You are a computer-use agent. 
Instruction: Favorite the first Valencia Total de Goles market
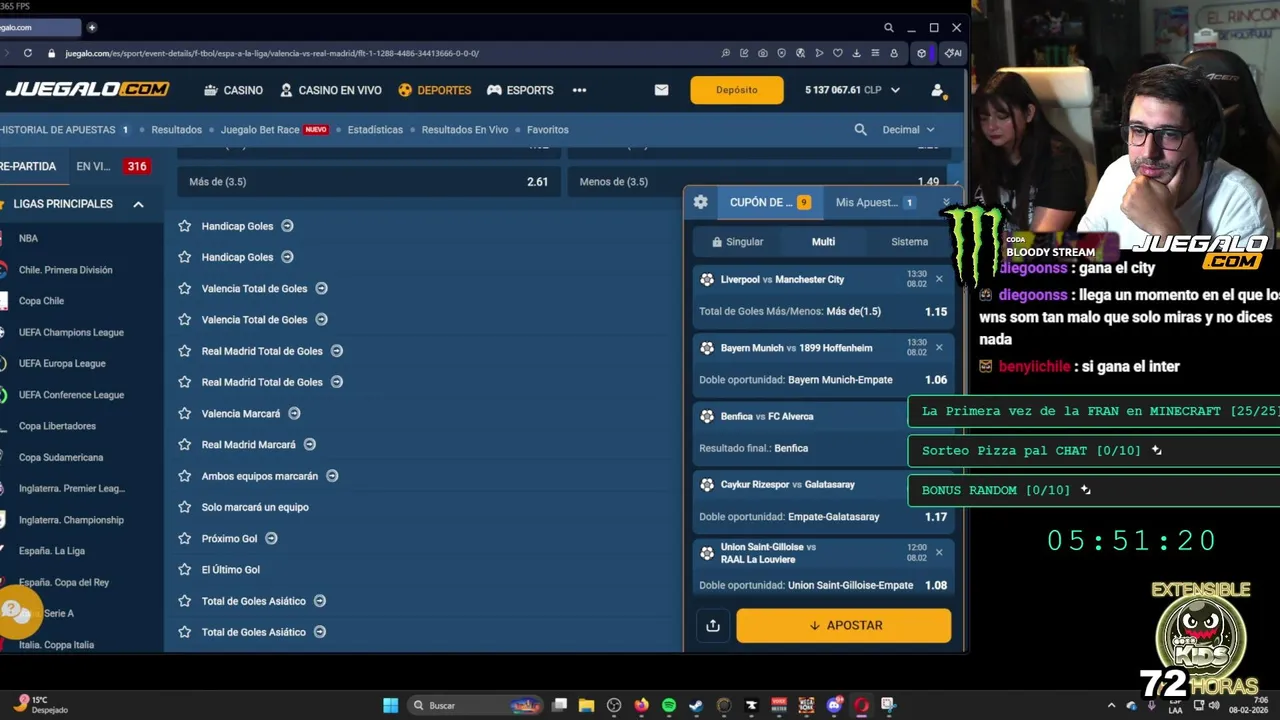184,288
